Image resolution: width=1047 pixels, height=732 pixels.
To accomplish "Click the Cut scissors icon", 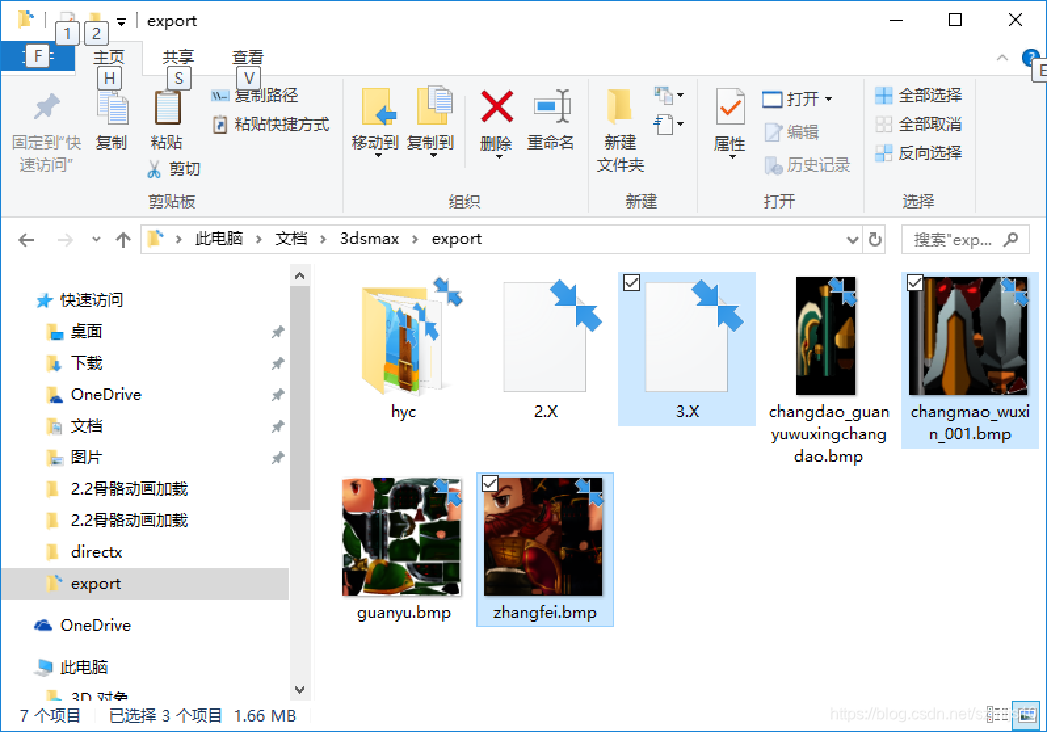I will 154,169.
